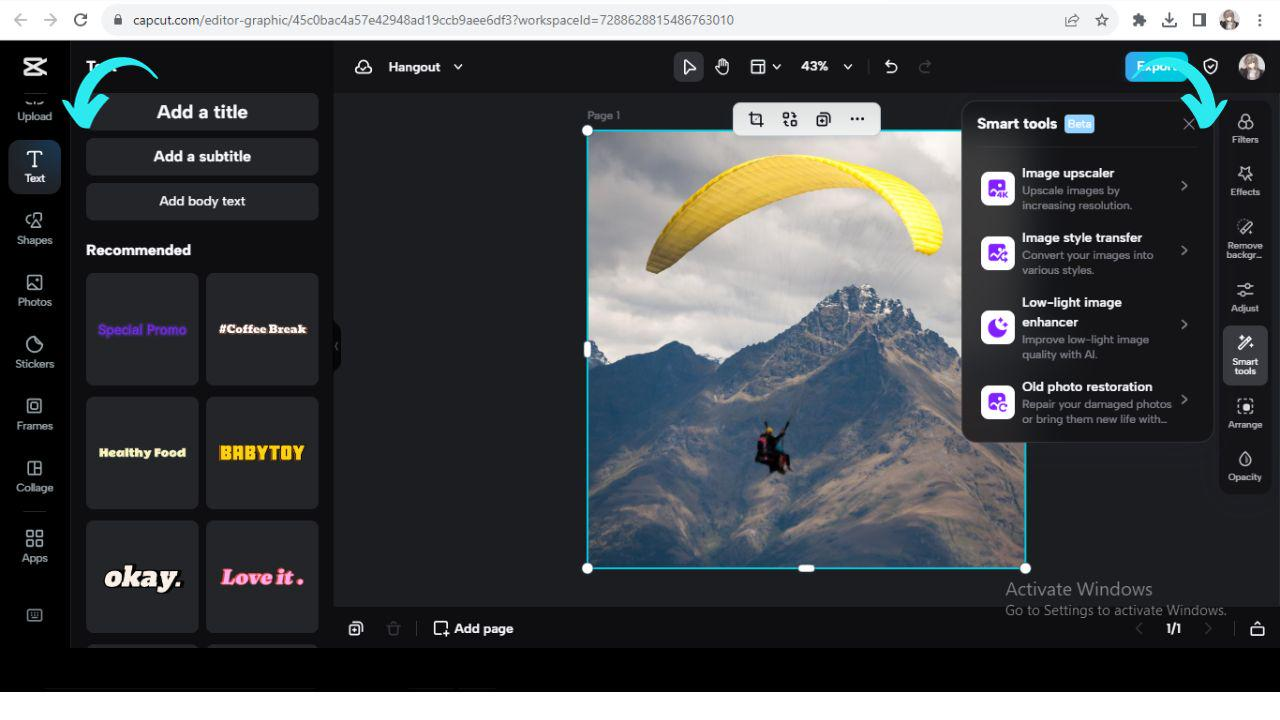Image resolution: width=1280 pixels, height=720 pixels.
Task: Select the Healthy Food text template
Action: 142,453
